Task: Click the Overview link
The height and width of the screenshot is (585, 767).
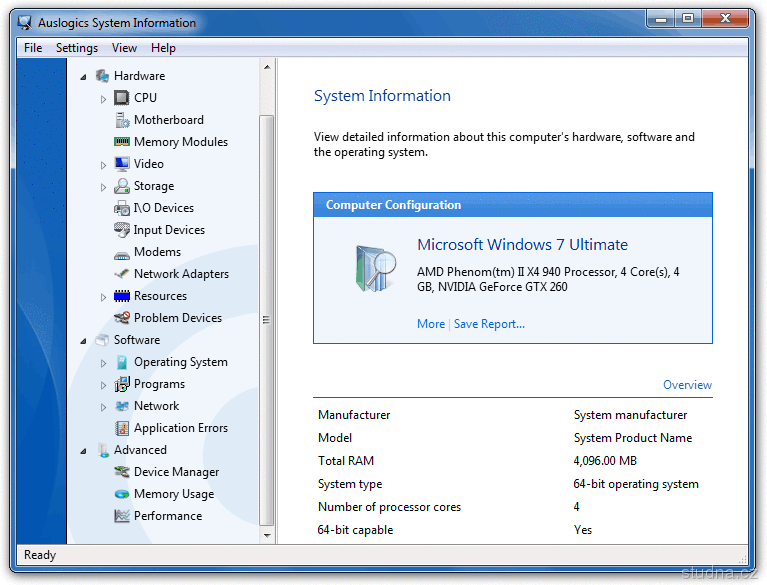Action: (x=687, y=385)
